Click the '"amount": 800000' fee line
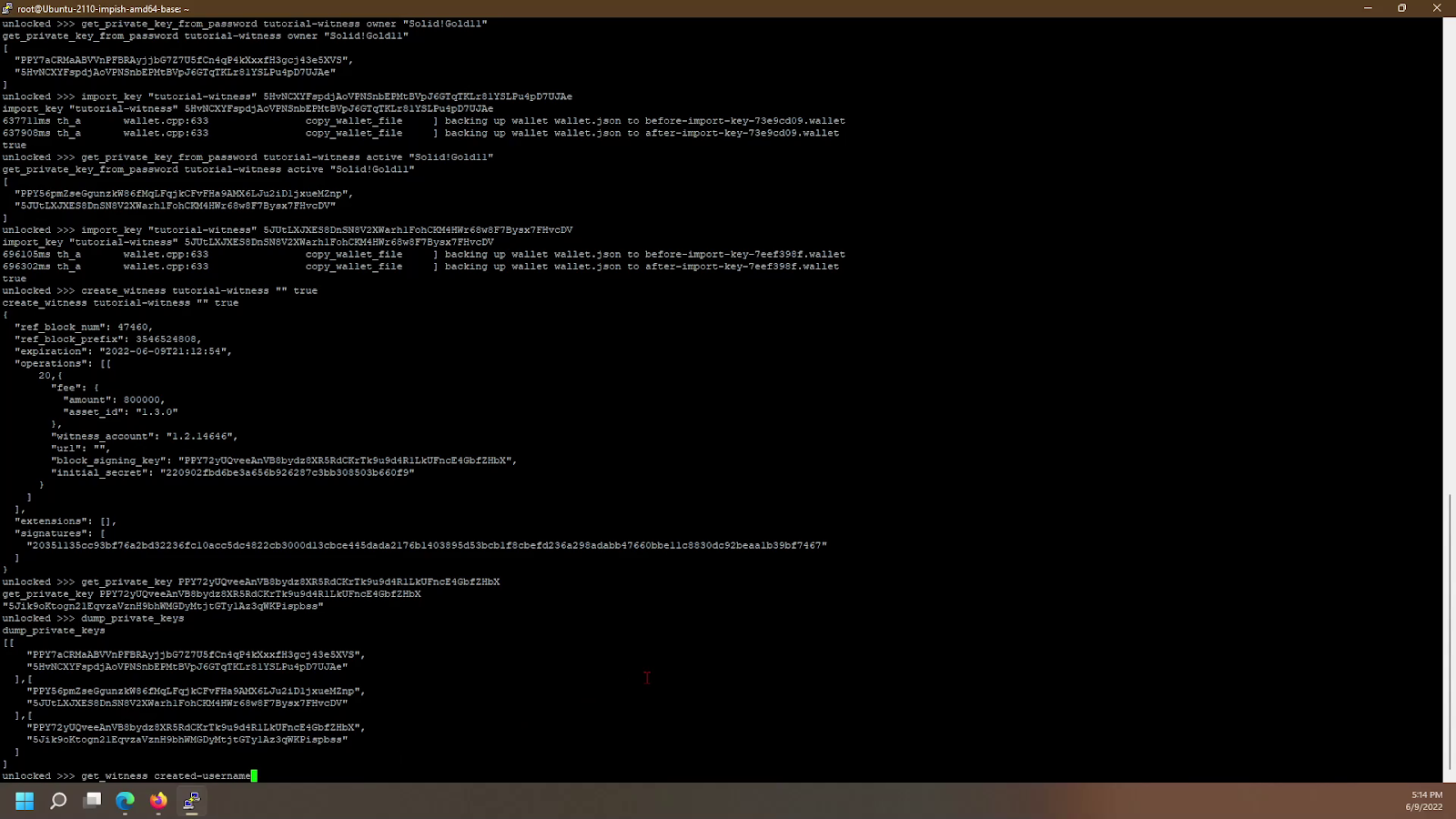This screenshot has width=1456, height=819. point(115,399)
